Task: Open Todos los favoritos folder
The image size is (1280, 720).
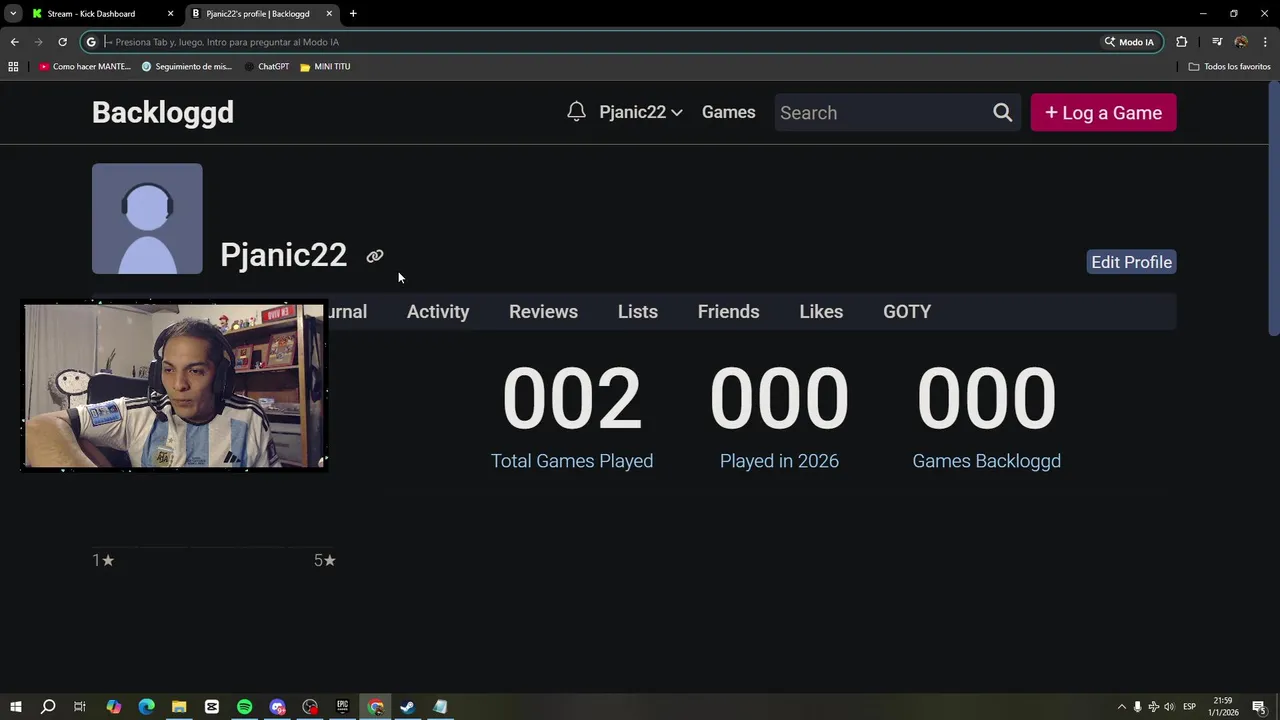Action: (x=1229, y=67)
